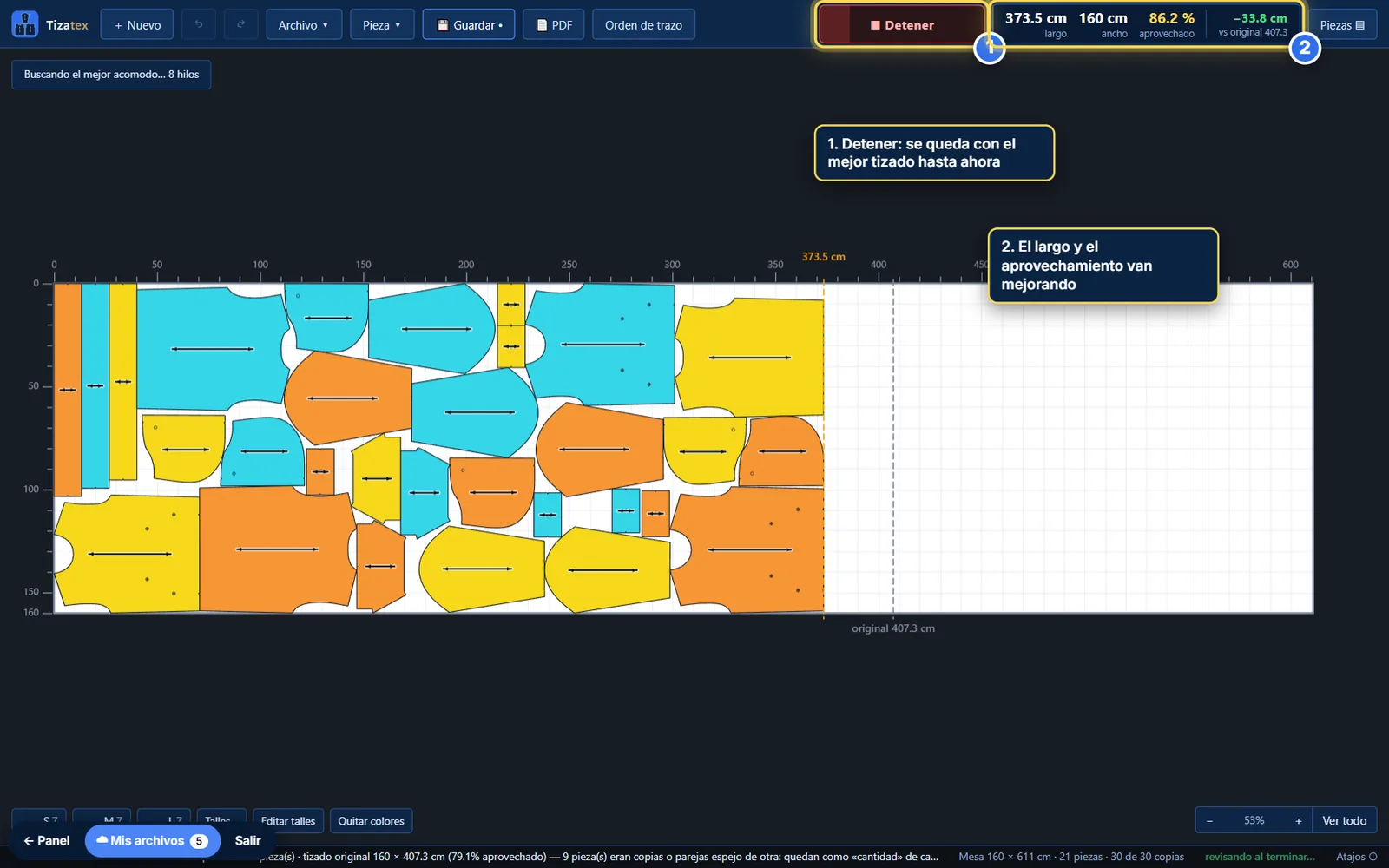
Task: Open the Atajos shortcuts help
Action: (1356, 857)
